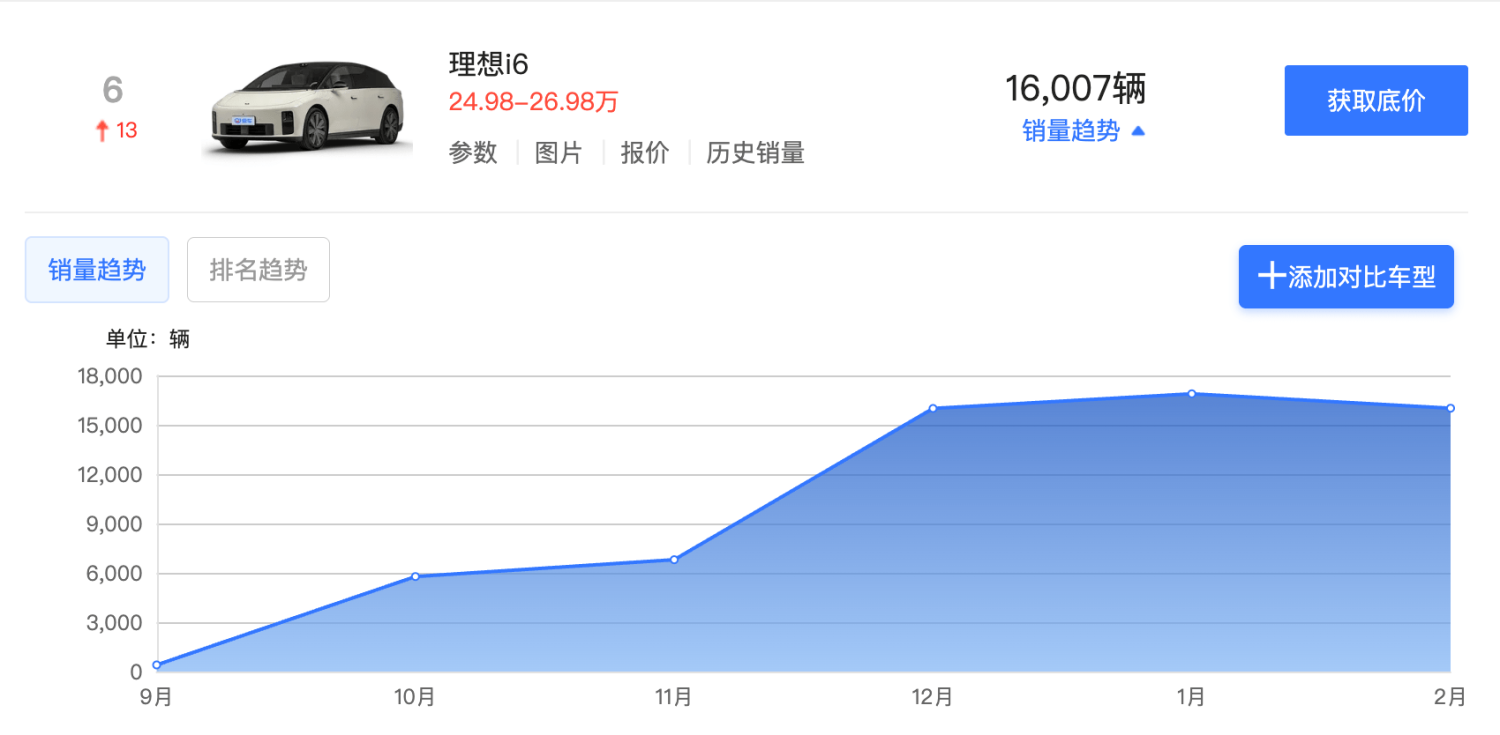Click the blue triangle arrow beside 销量趋势
Viewport: 1500px width, 735px height.
point(1137,131)
